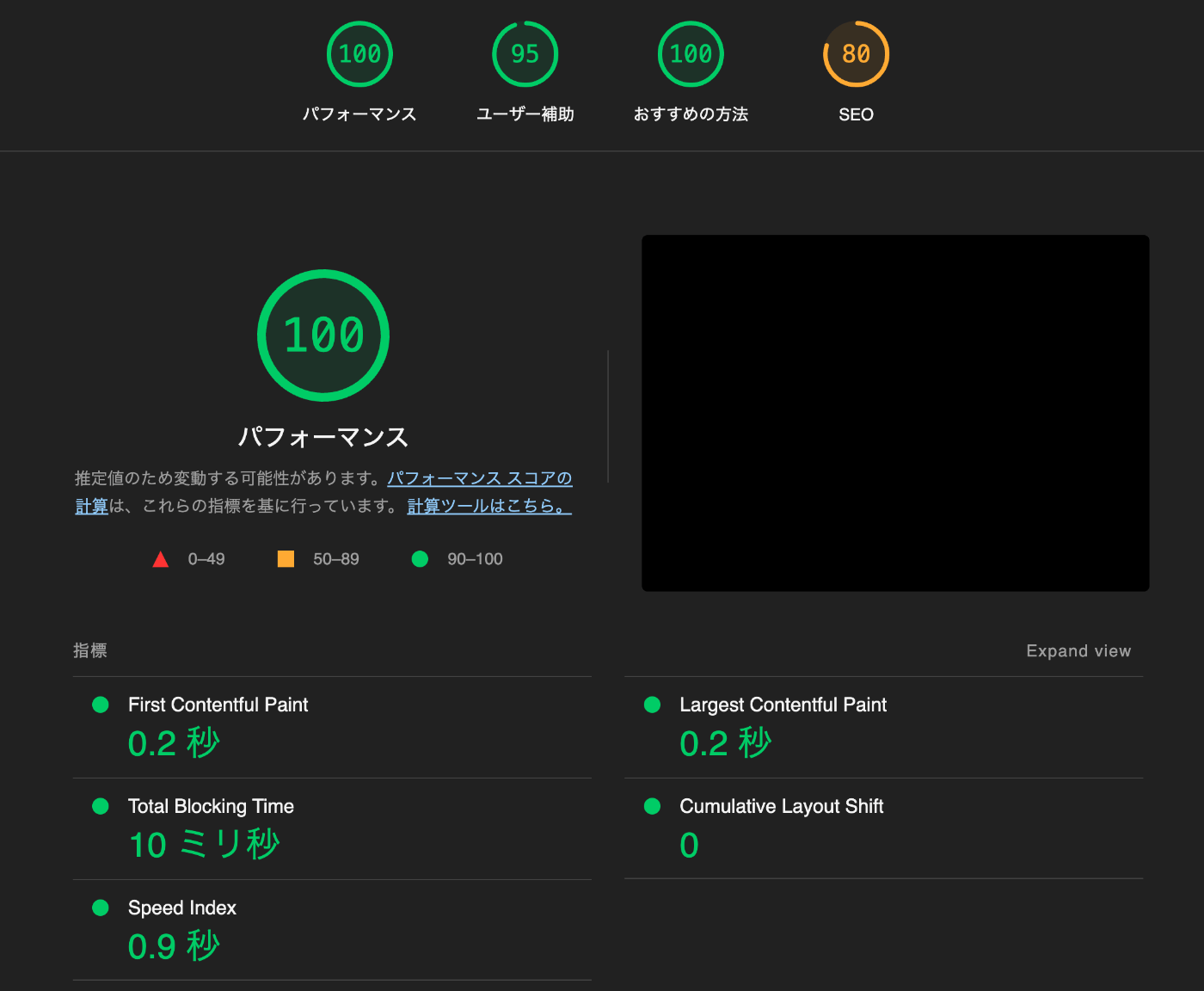Click the 0–49 legend range text
Screen dimensions: 1204x991
tap(206, 559)
